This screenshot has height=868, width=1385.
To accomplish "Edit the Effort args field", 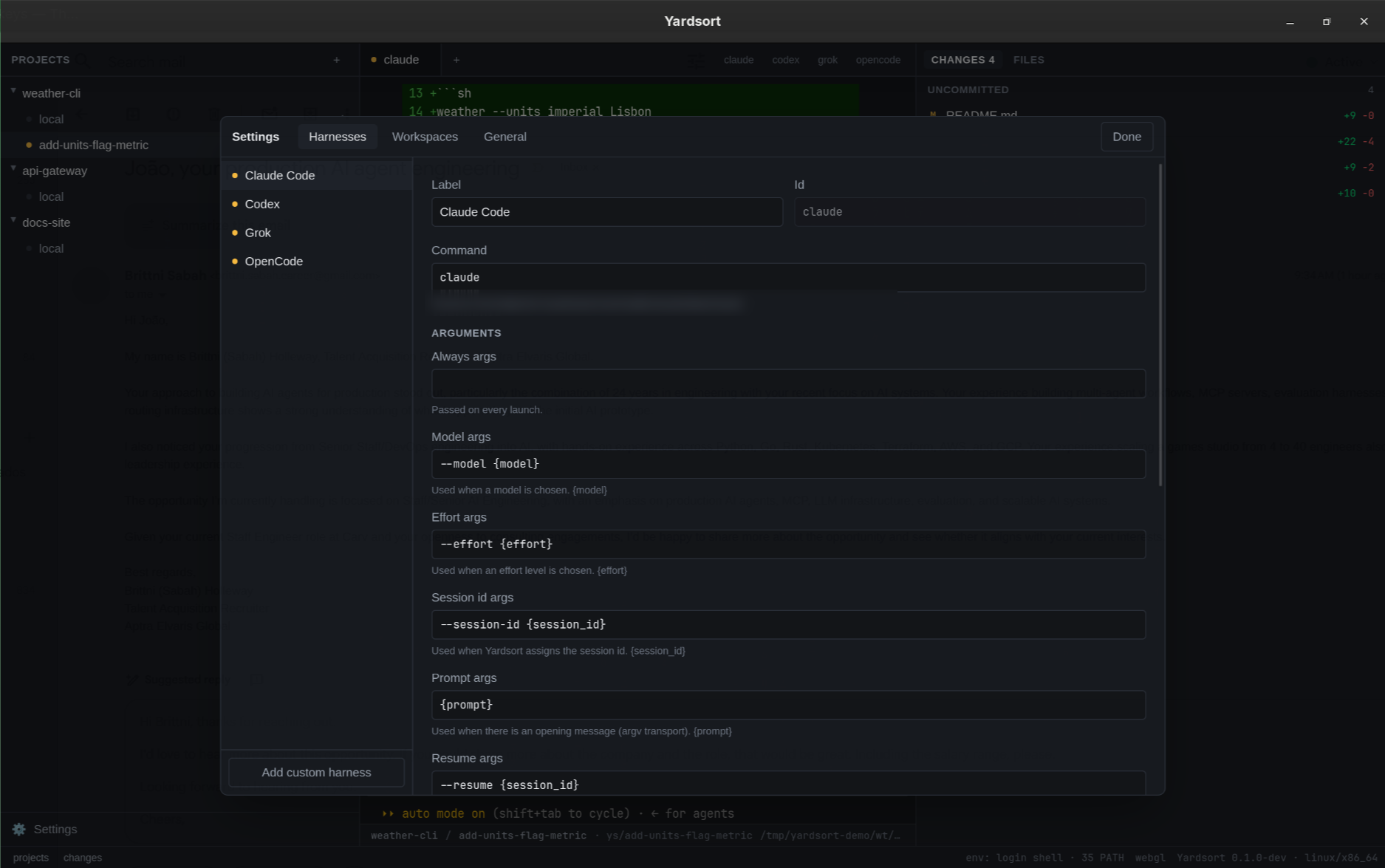I will (x=788, y=544).
